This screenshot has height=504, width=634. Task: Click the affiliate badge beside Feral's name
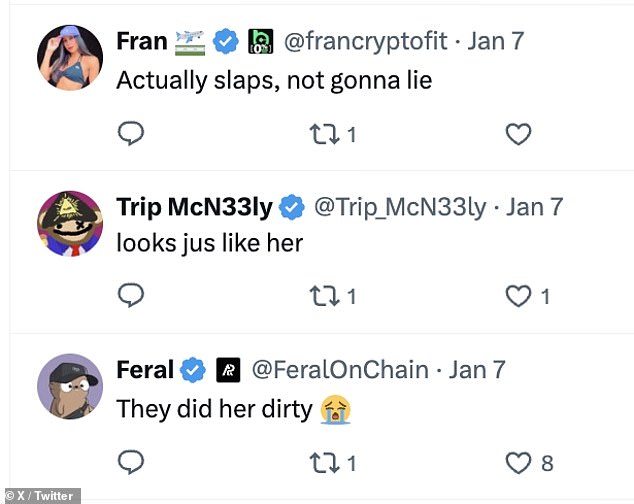point(228,371)
